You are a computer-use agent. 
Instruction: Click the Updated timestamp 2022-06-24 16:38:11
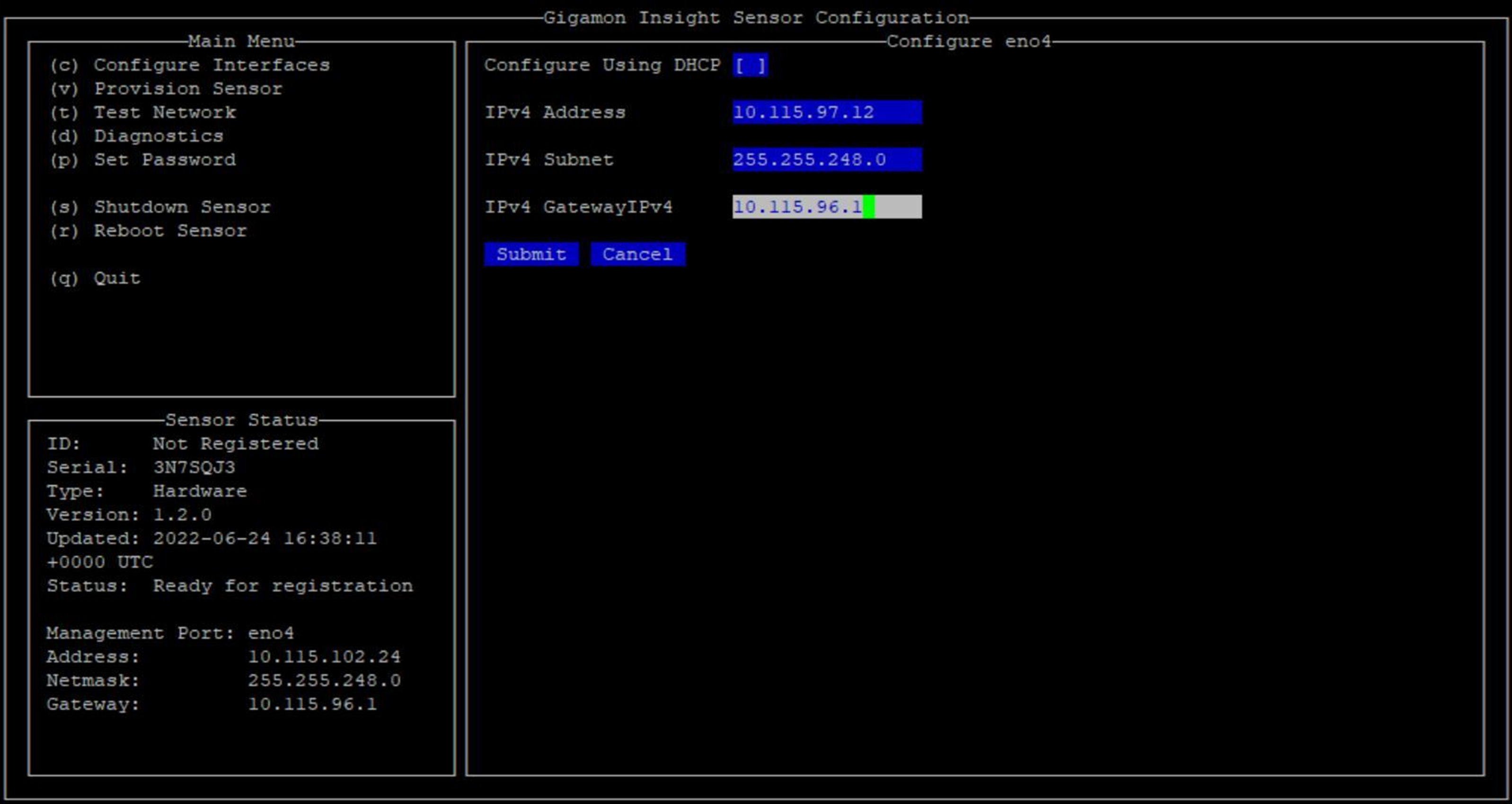(x=265, y=538)
